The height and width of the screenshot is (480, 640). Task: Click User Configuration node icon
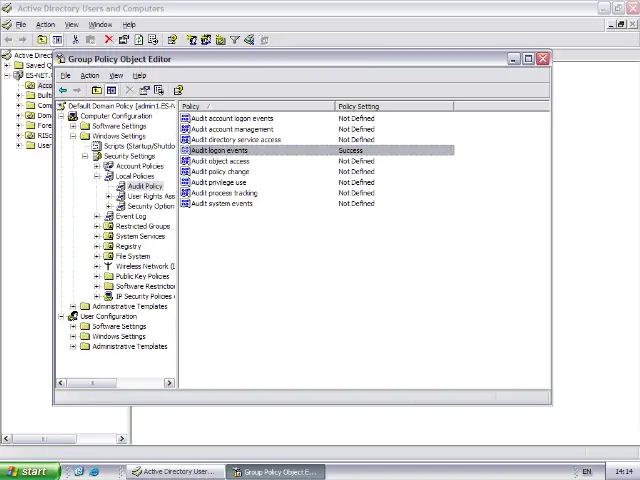tap(73, 316)
